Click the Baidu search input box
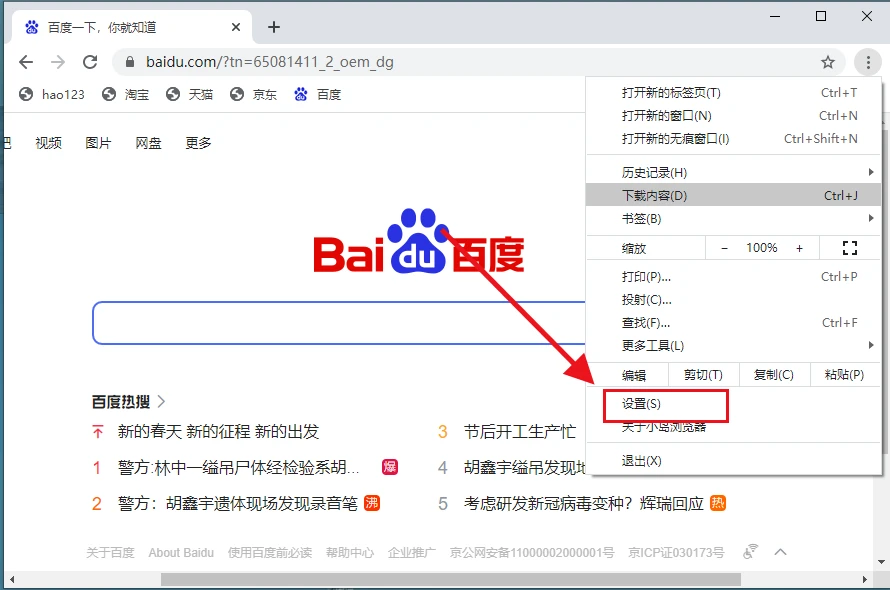 (339, 323)
